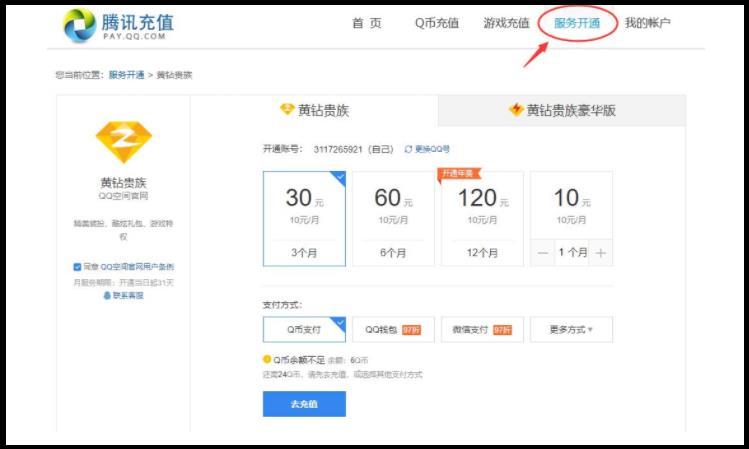Click the Tencent Pay logo

[119, 26]
